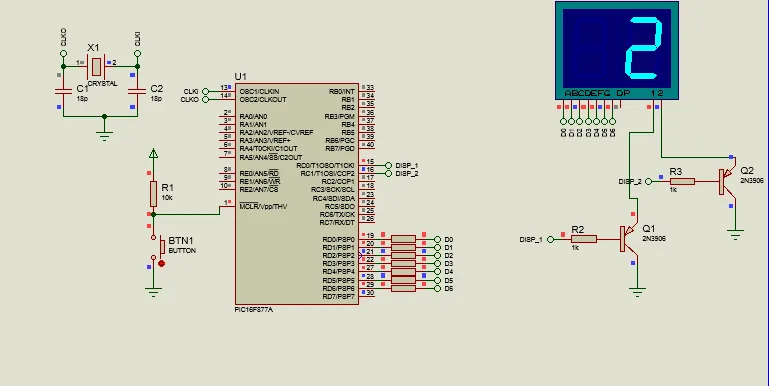Click the 'RA0/AN0' pin label

pyautogui.click(x=254, y=116)
